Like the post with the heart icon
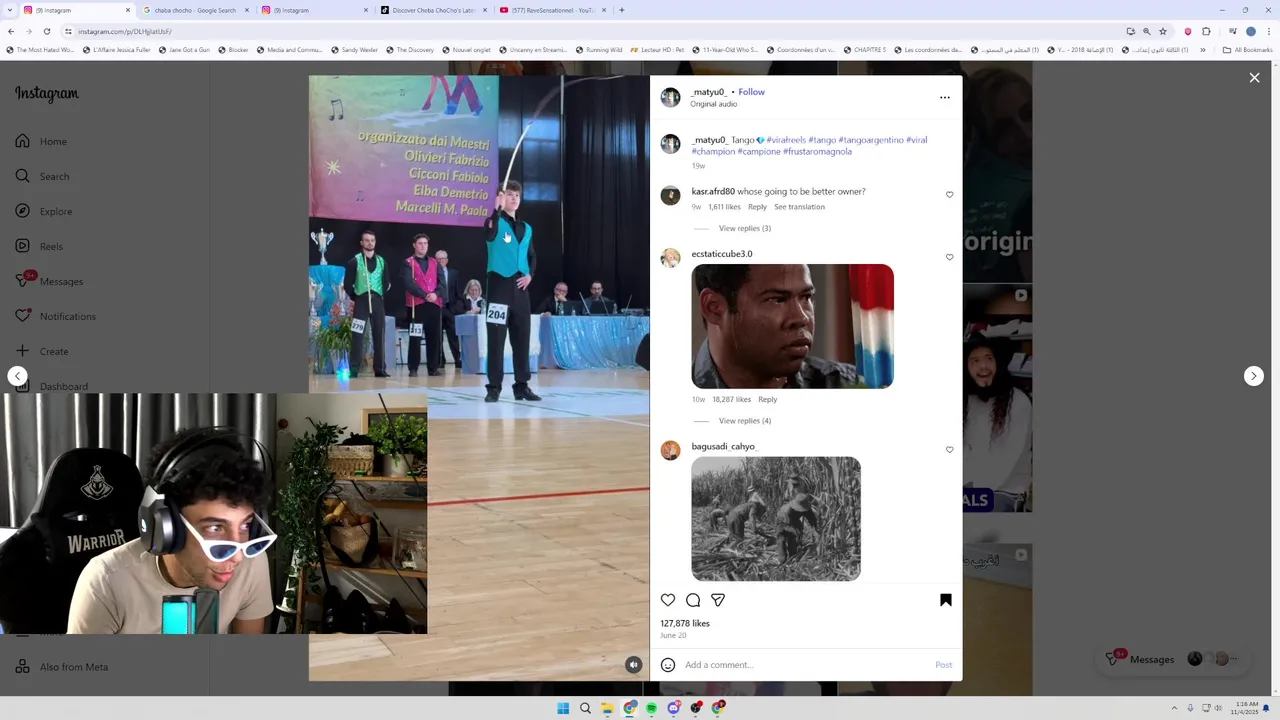The height and width of the screenshot is (720, 1280). 668,600
